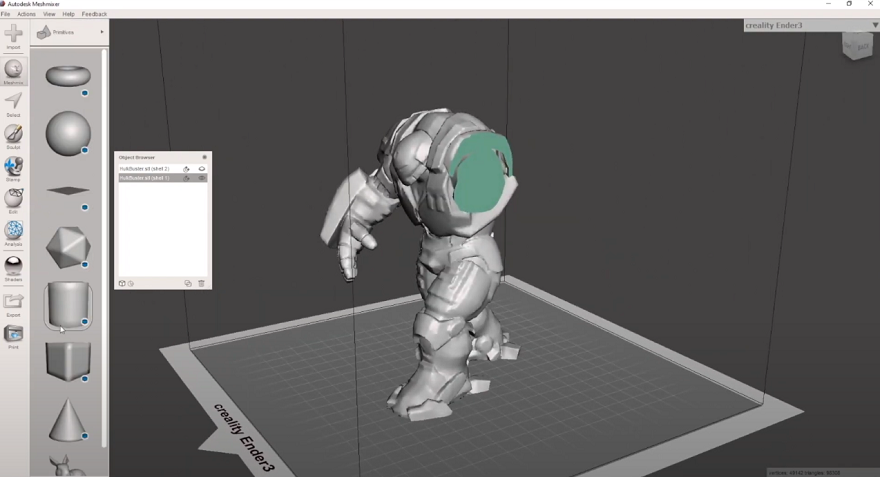Click the Import plus icon

pos(13,34)
